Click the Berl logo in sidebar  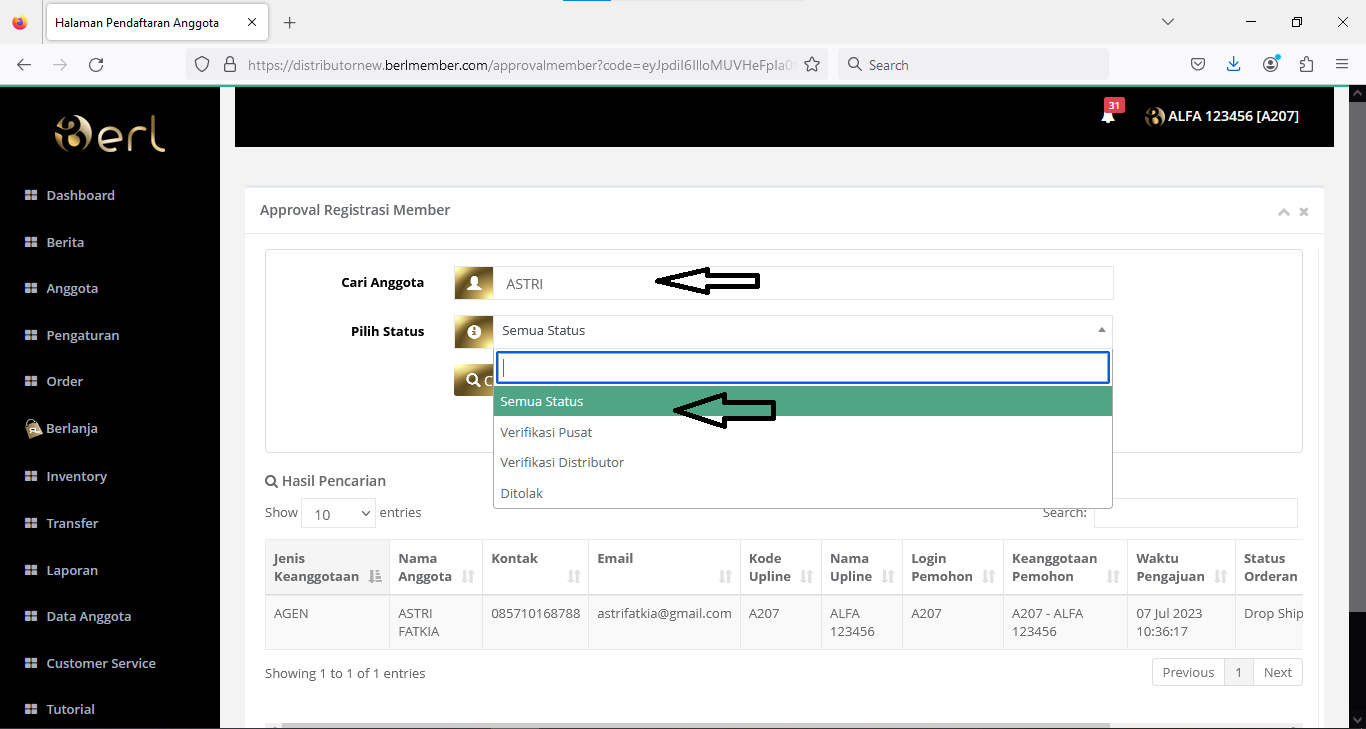[110, 134]
